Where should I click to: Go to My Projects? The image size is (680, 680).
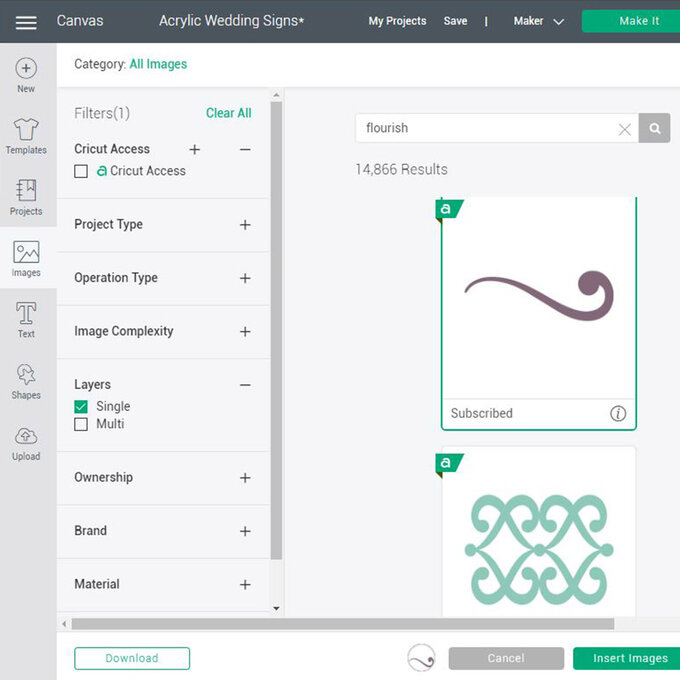[x=397, y=21]
